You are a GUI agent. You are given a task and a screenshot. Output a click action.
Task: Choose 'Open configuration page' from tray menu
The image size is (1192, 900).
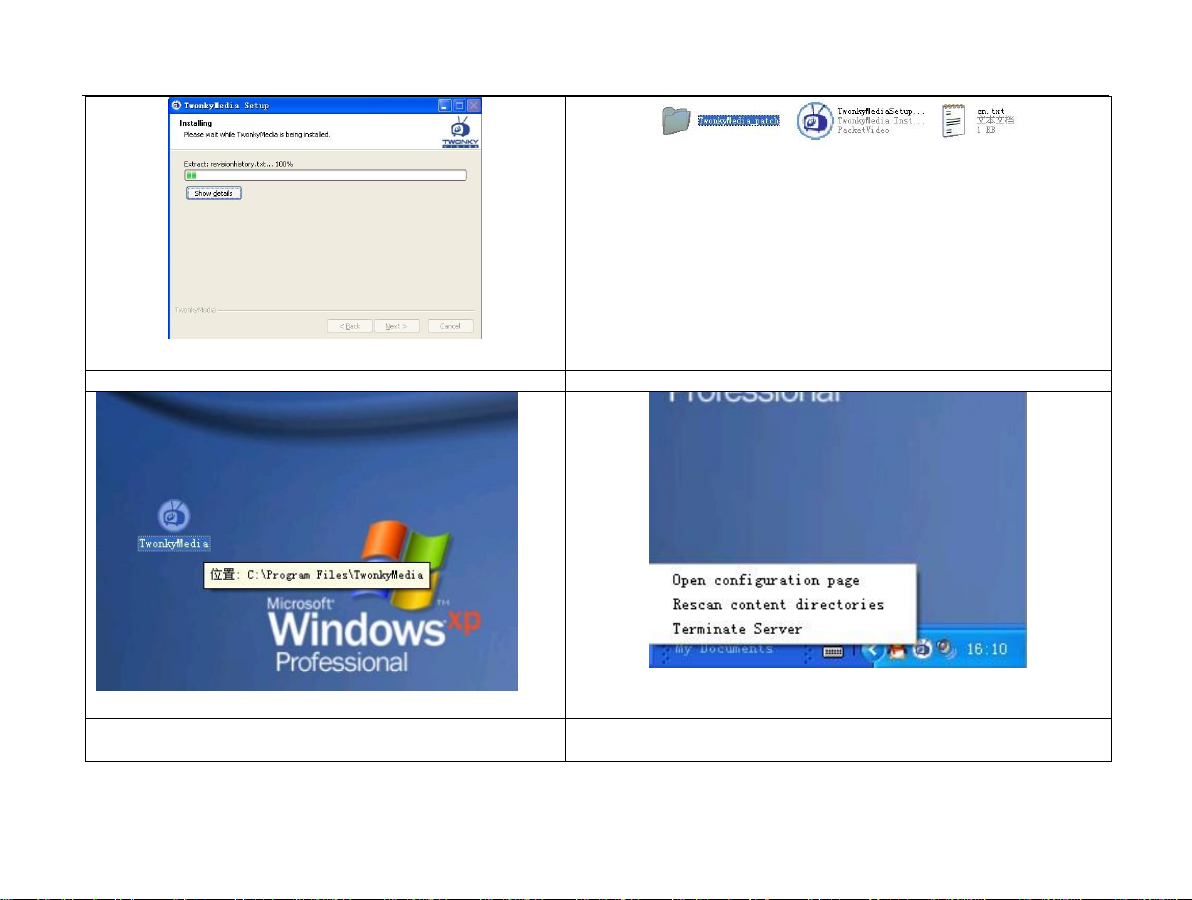tap(766, 581)
